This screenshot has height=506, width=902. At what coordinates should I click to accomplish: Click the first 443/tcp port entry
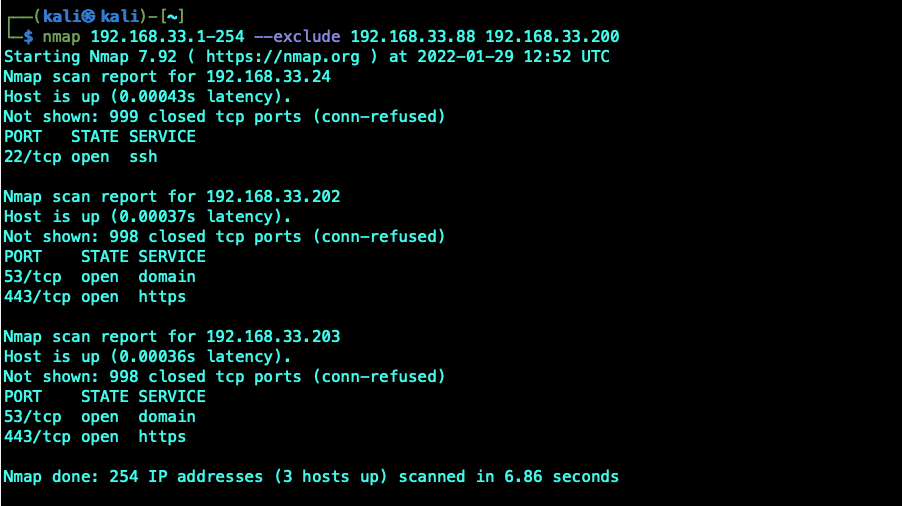(37, 297)
